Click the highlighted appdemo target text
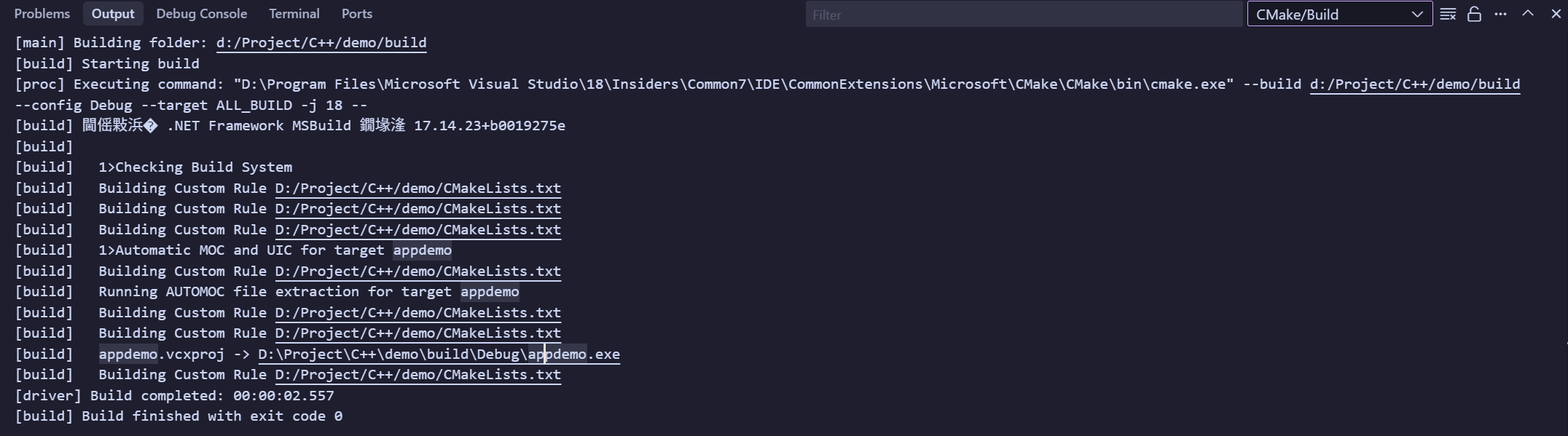1568x436 pixels. (x=422, y=250)
